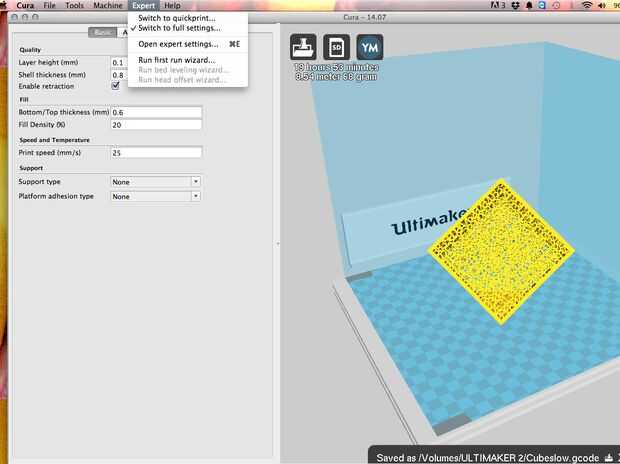Click the Time Machine clock icon
Viewport: 620px width, 464px height.
[x=556, y=5]
